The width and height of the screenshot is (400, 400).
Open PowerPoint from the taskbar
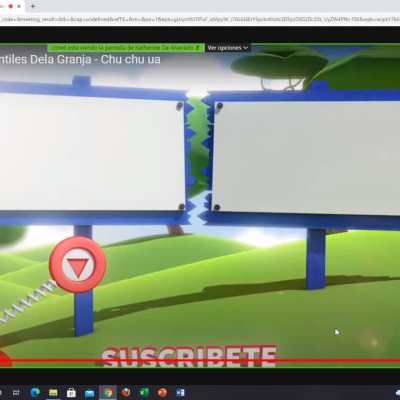click(x=162, y=392)
